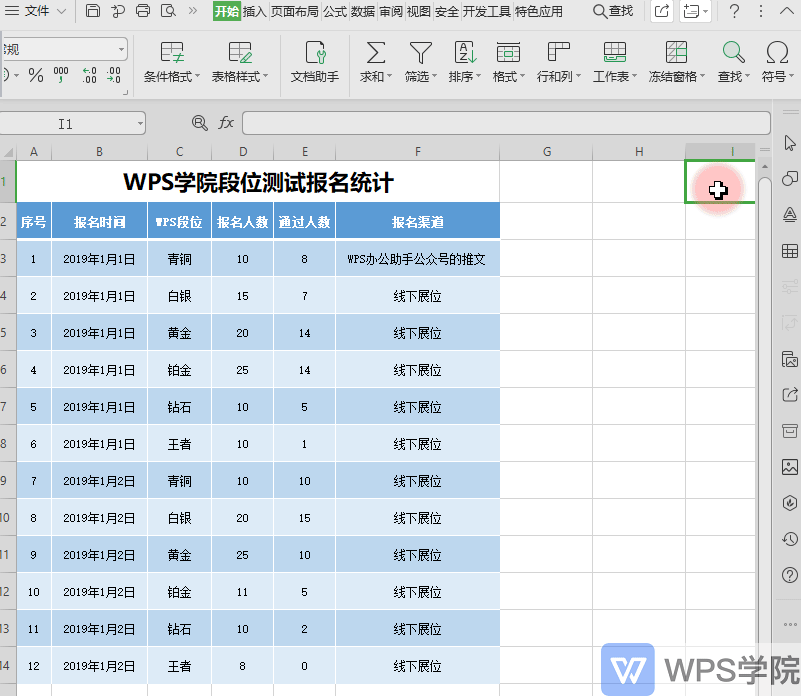This screenshot has width=801, height=696.
Task: Open the more options vertical dots
Action: [x=761, y=11]
